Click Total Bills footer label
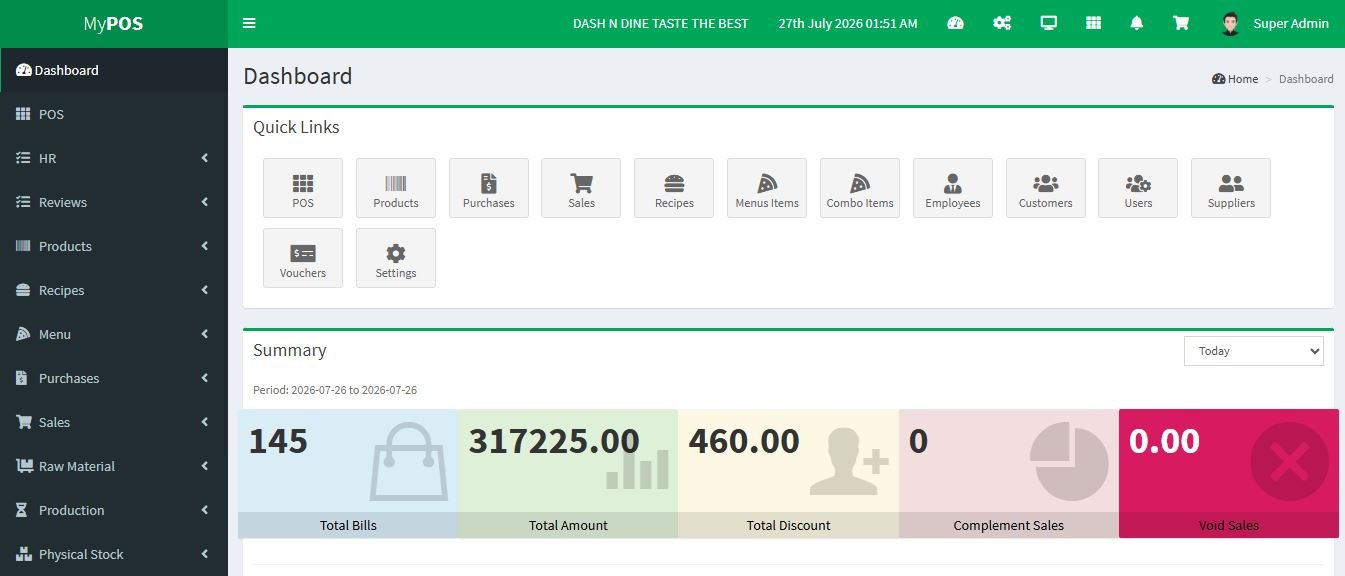 click(x=348, y=525)
